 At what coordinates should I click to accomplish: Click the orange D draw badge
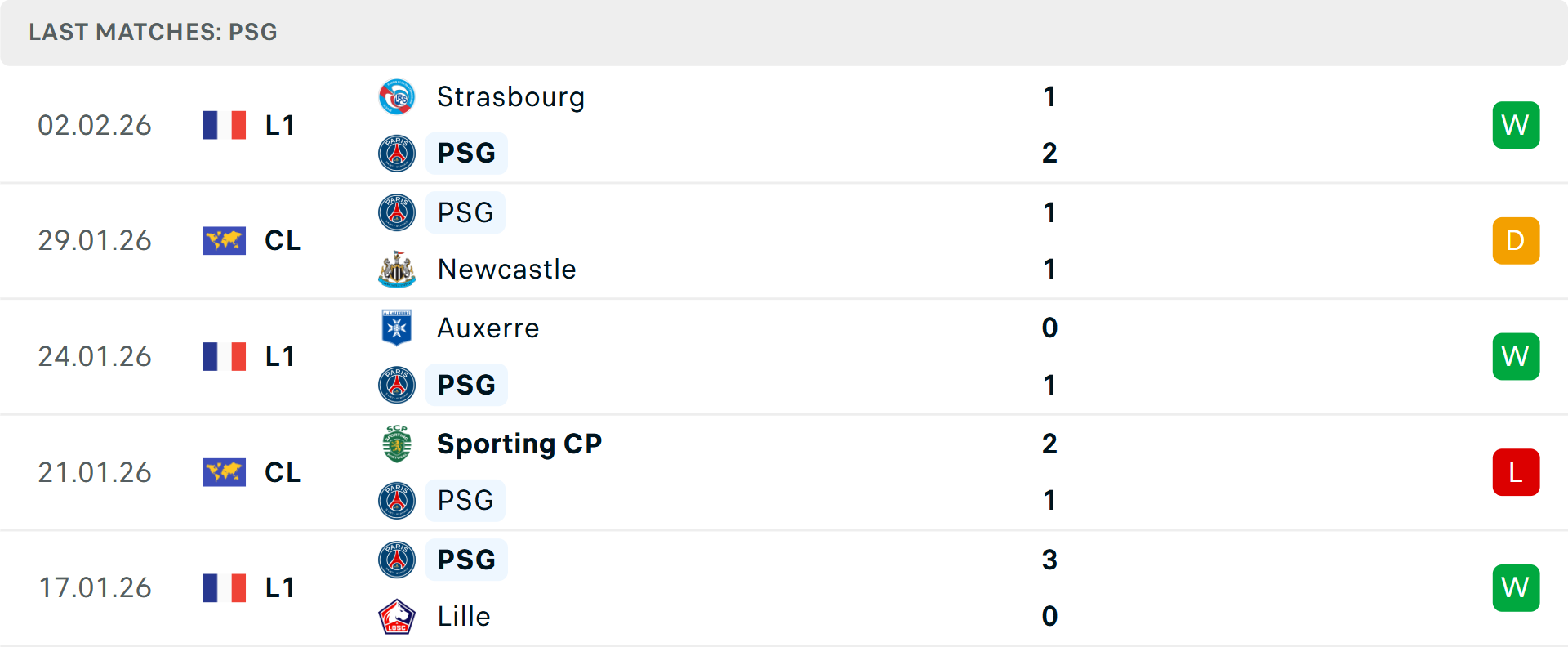point(1516,241)
